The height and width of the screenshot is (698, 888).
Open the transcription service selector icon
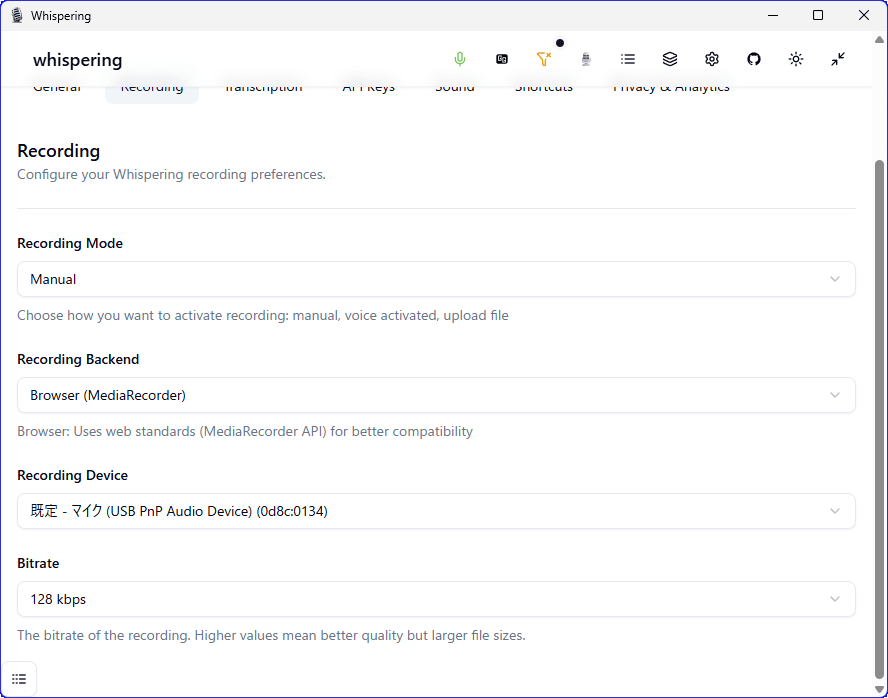(502, 59)
